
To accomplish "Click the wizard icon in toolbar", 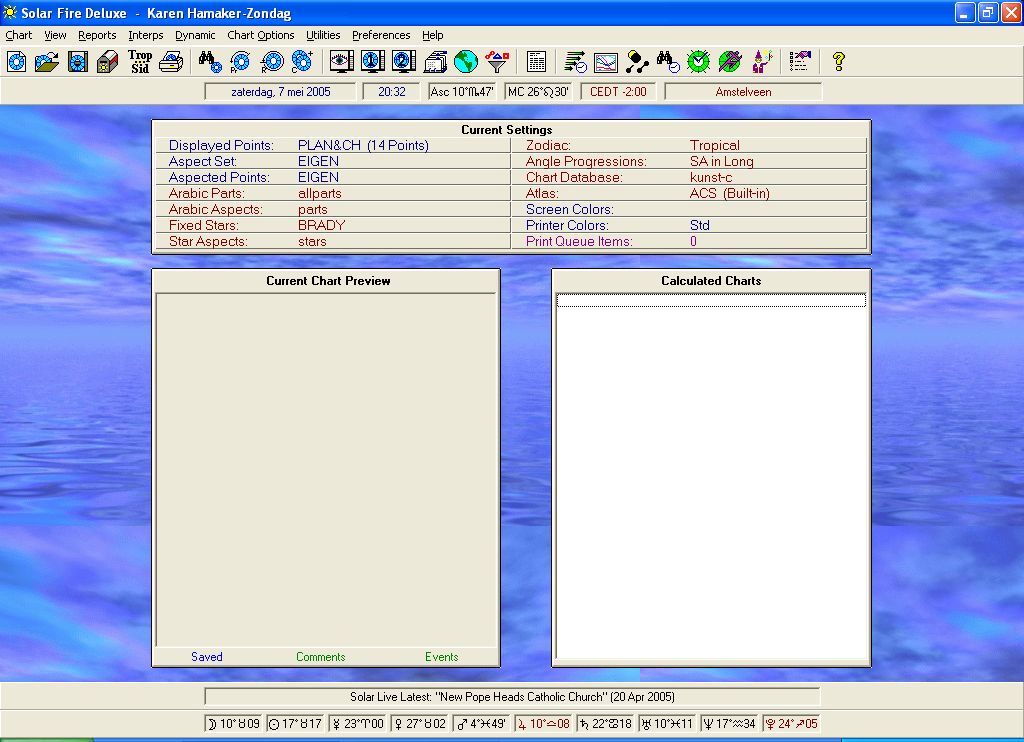I will (x=762, y=62).
